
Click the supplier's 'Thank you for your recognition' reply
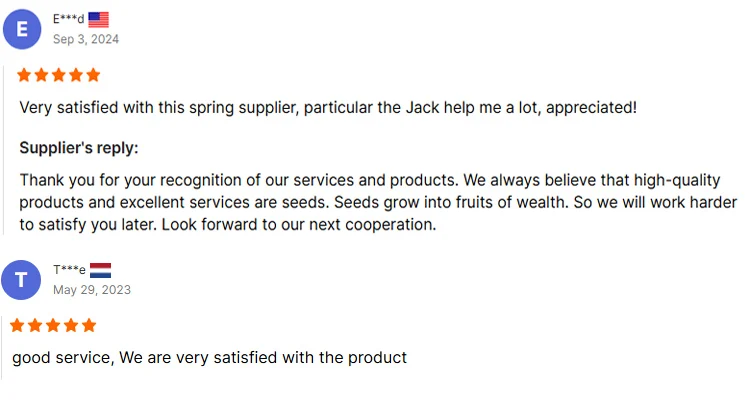pyautogui.click(x=378, y=202)
